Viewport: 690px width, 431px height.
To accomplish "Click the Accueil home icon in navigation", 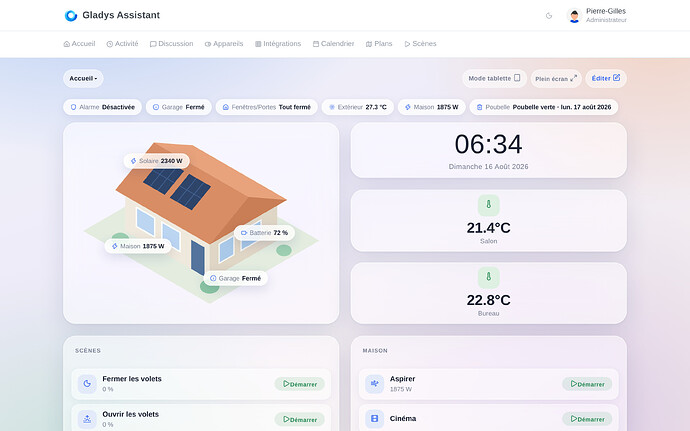I will pos(66,44).
